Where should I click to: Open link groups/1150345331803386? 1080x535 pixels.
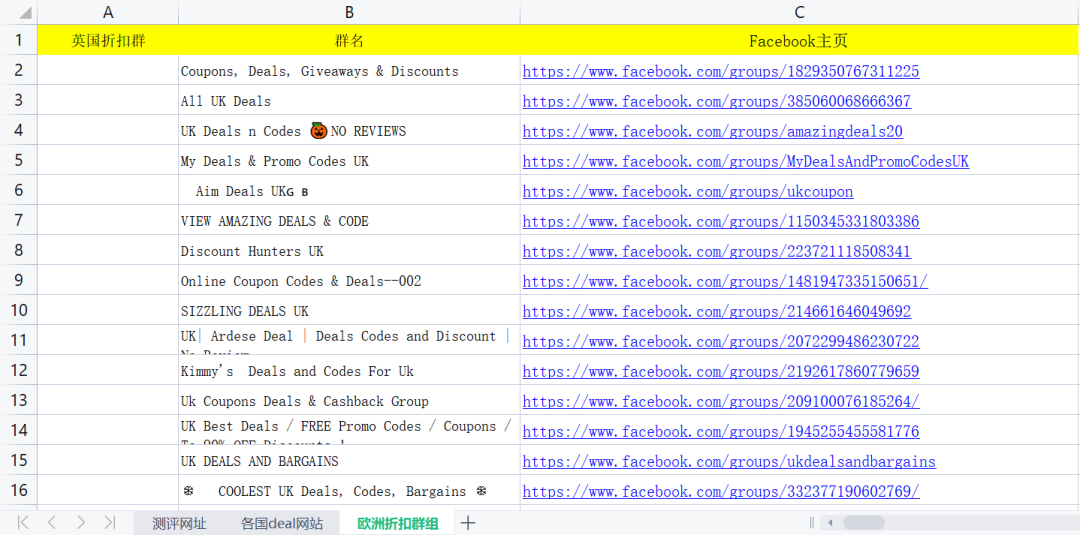tap(720, 222)
